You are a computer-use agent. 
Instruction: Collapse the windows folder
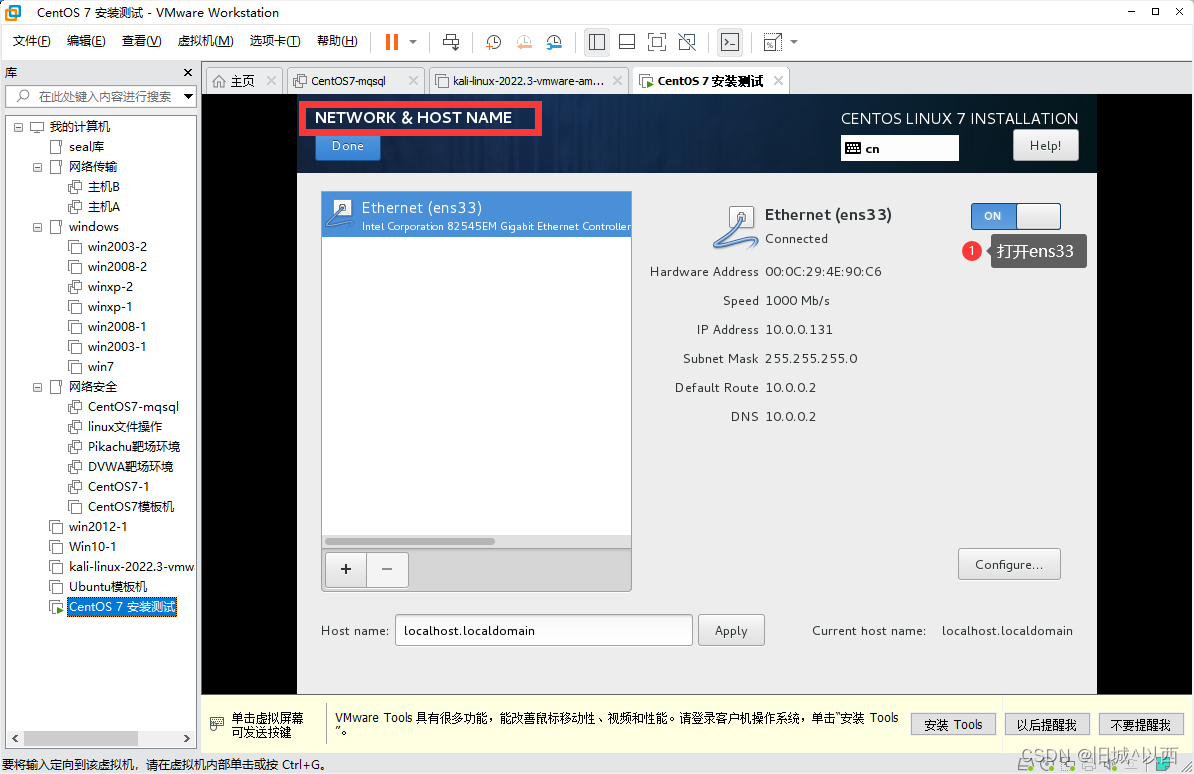click(x=37, y=227)
